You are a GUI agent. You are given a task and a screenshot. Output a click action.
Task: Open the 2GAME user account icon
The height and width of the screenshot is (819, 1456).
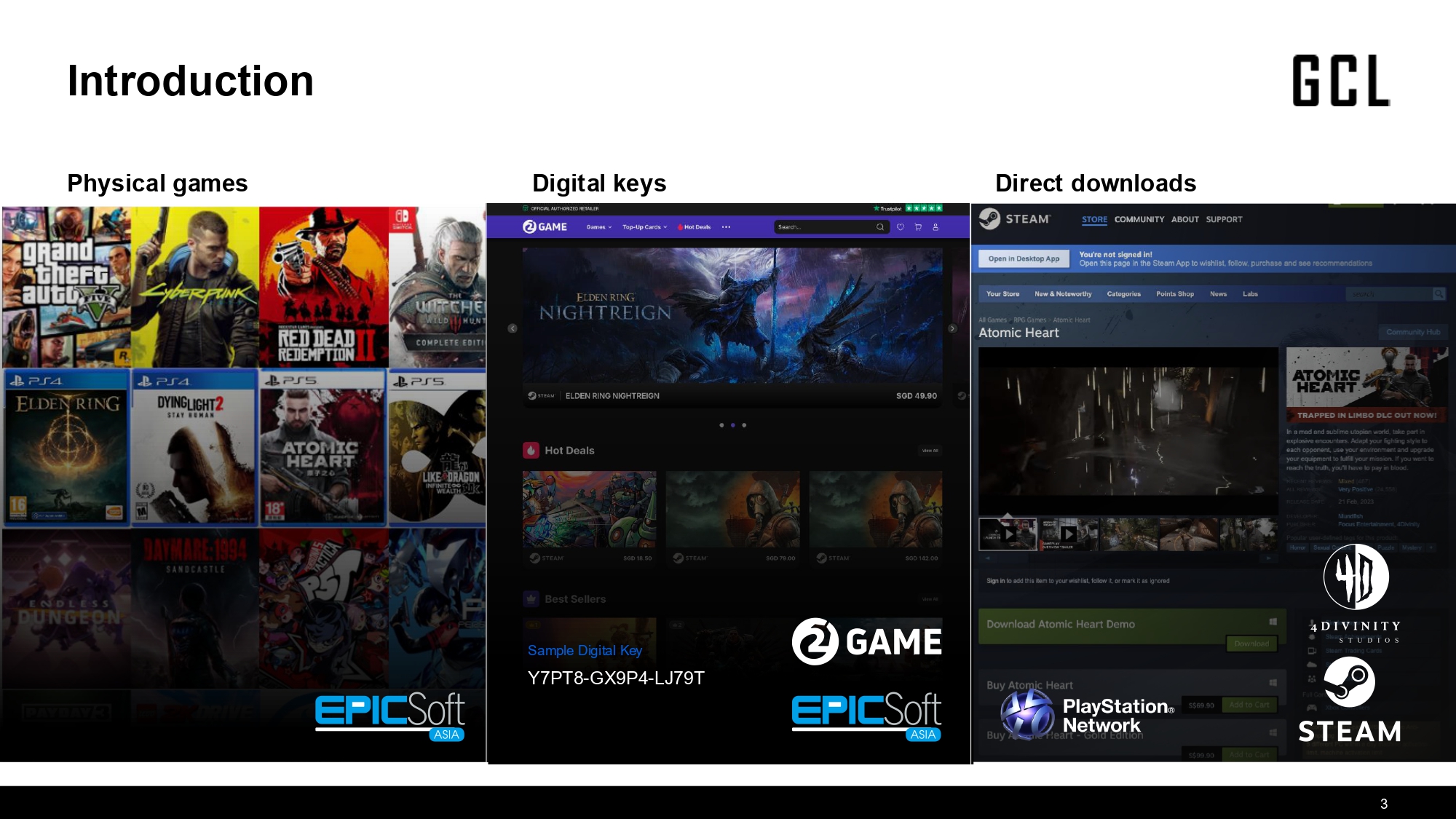935,227
